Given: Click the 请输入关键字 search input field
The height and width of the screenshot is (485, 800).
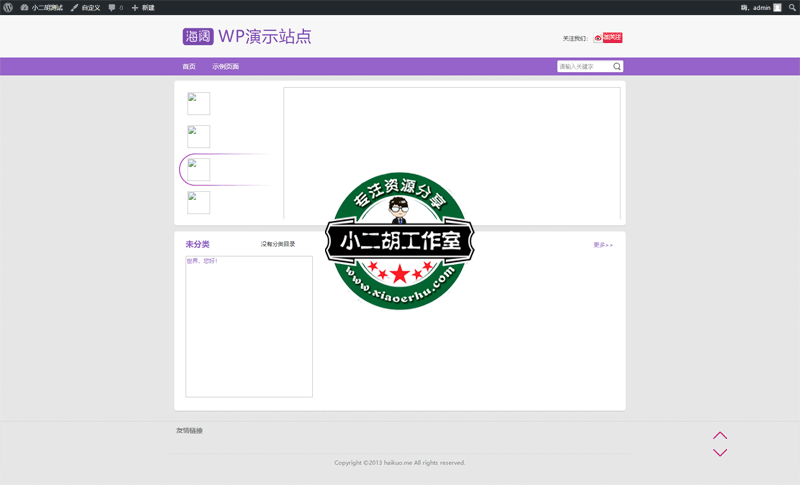Looking at the screenshot, I should (x=584, y=67).
